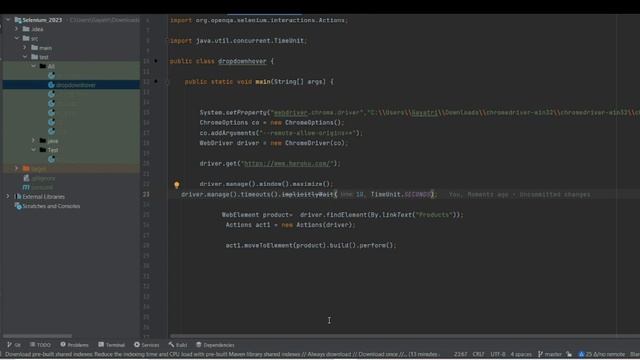Toggle the read-only lock icon
The width and height of the screenshot is (640, 360).
(x=569, y=354)
